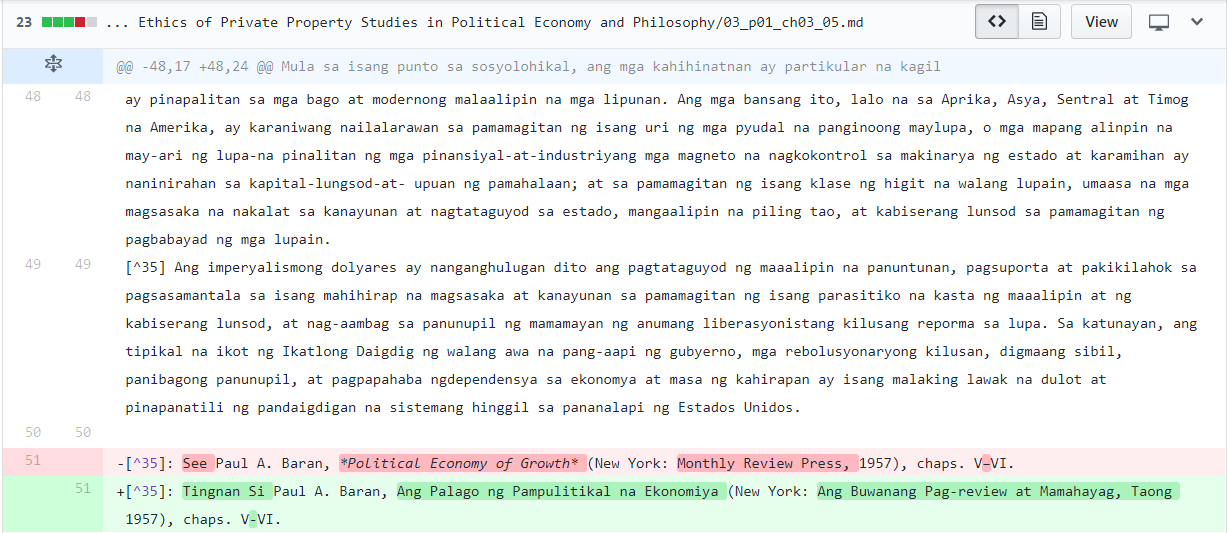This screenshot has width=1227, height=533.
Task: Open desktop client monitor icon
Action: pos(1159,22)
